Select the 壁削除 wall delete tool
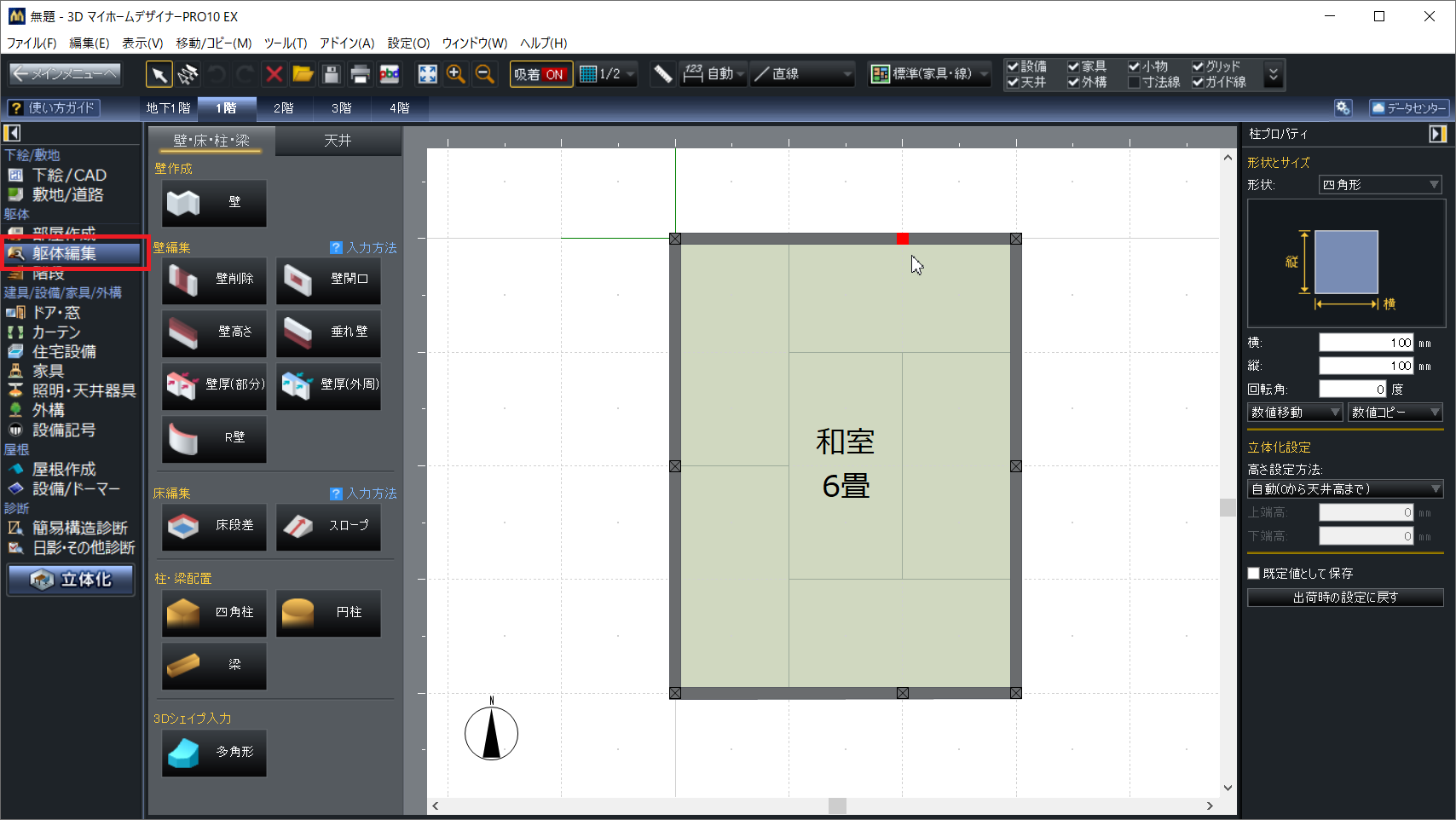This screenshot has width=1456, height=820. click(214, 280)
